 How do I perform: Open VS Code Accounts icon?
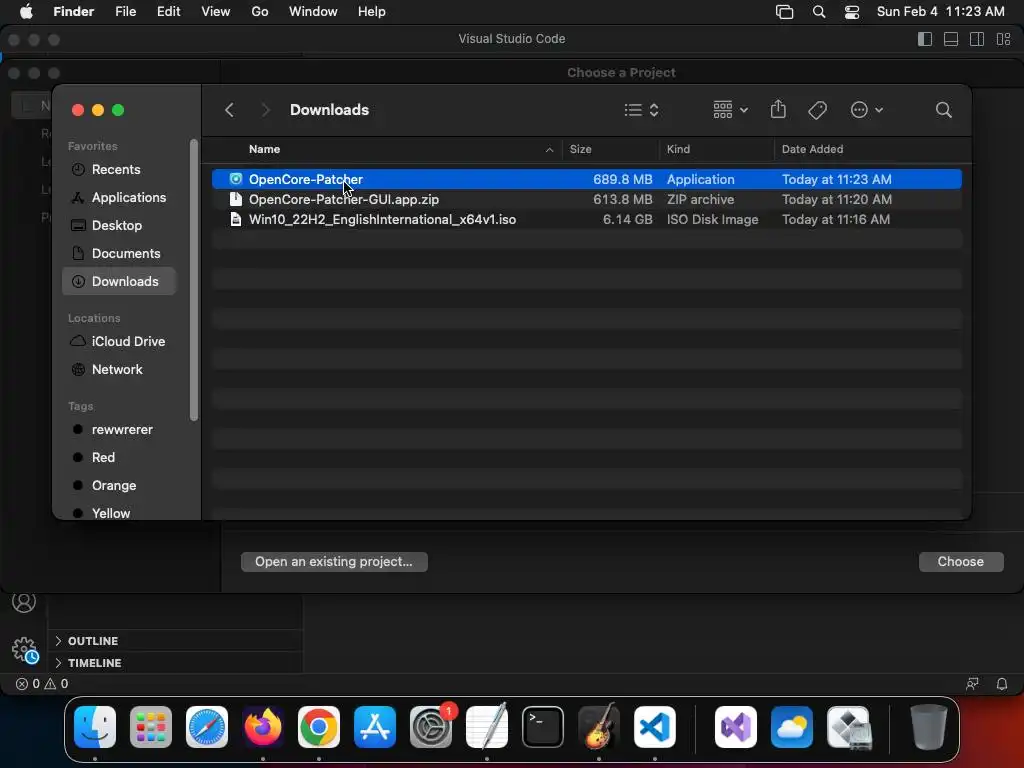pyautogui.click(x=24, y=602)
